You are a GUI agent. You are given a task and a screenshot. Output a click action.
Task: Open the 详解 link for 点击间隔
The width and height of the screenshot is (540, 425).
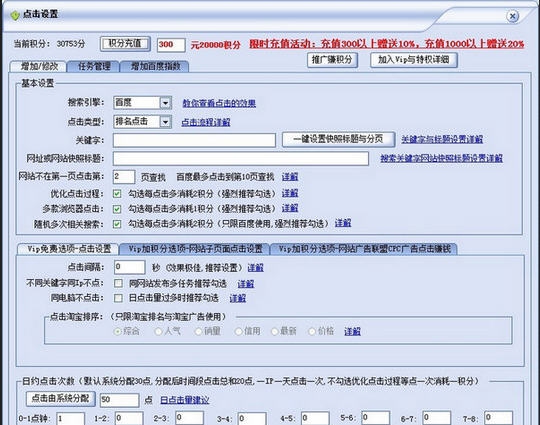point(256,268)
